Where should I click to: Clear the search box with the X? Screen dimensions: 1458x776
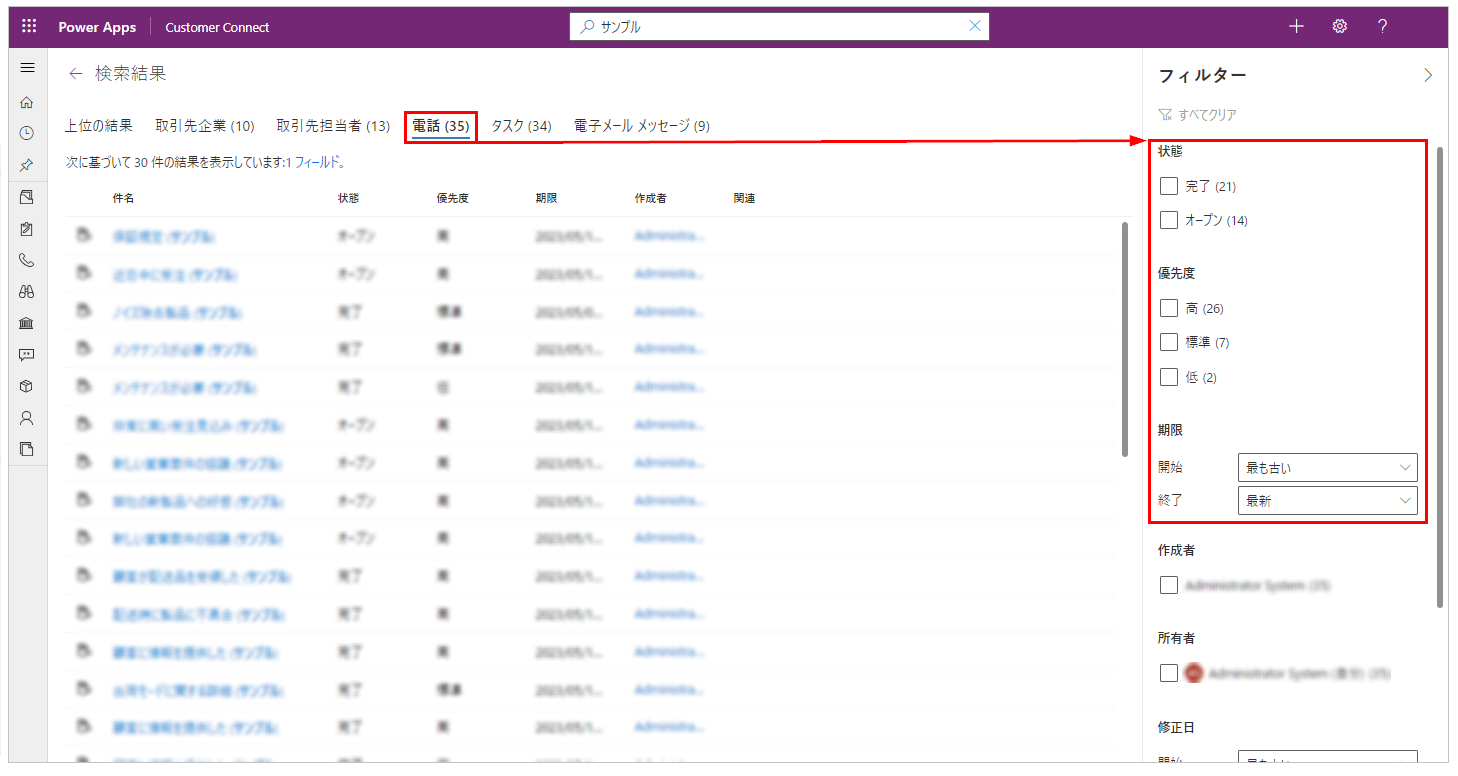(x=975, y=27)
